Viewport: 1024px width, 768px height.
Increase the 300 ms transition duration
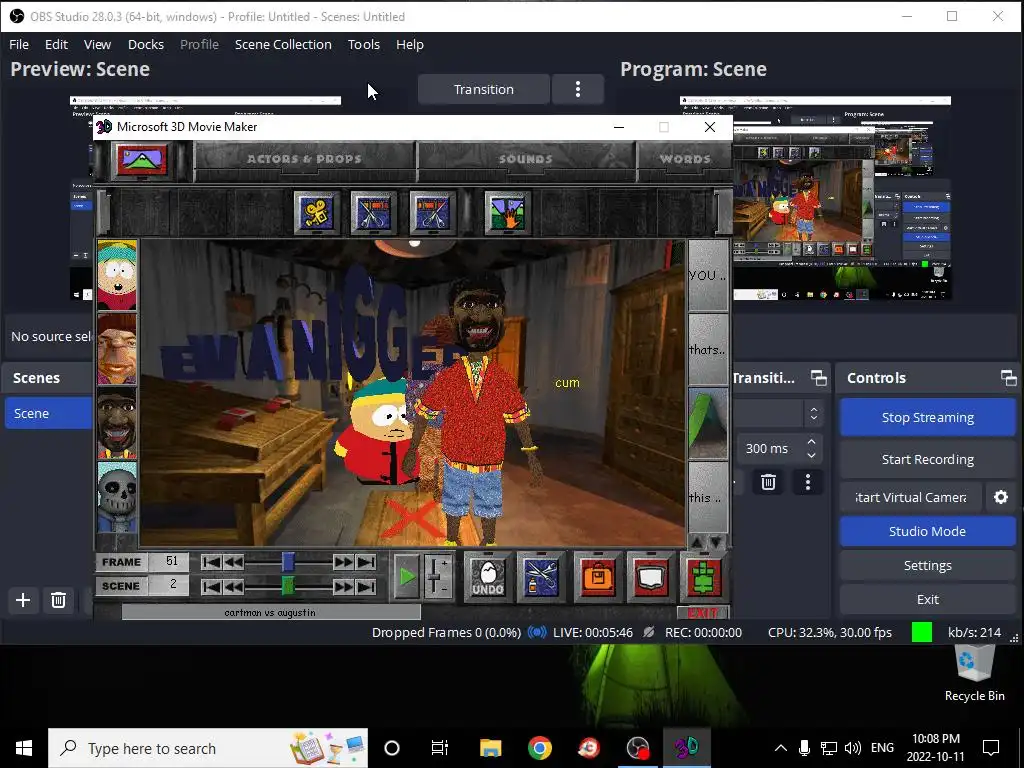pos(811,441)
